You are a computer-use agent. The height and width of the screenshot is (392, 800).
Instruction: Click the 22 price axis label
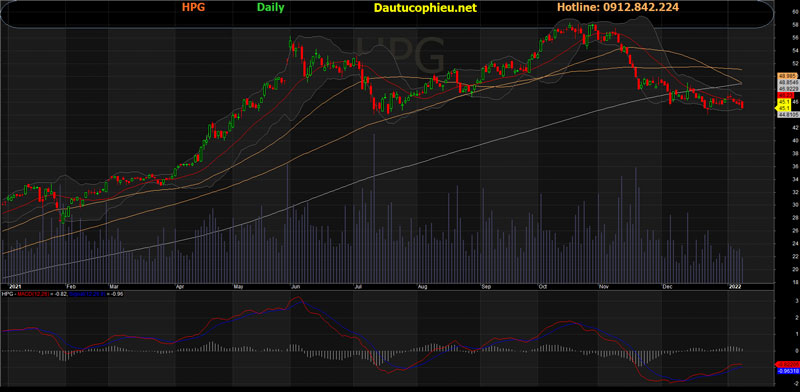[795, 256]
